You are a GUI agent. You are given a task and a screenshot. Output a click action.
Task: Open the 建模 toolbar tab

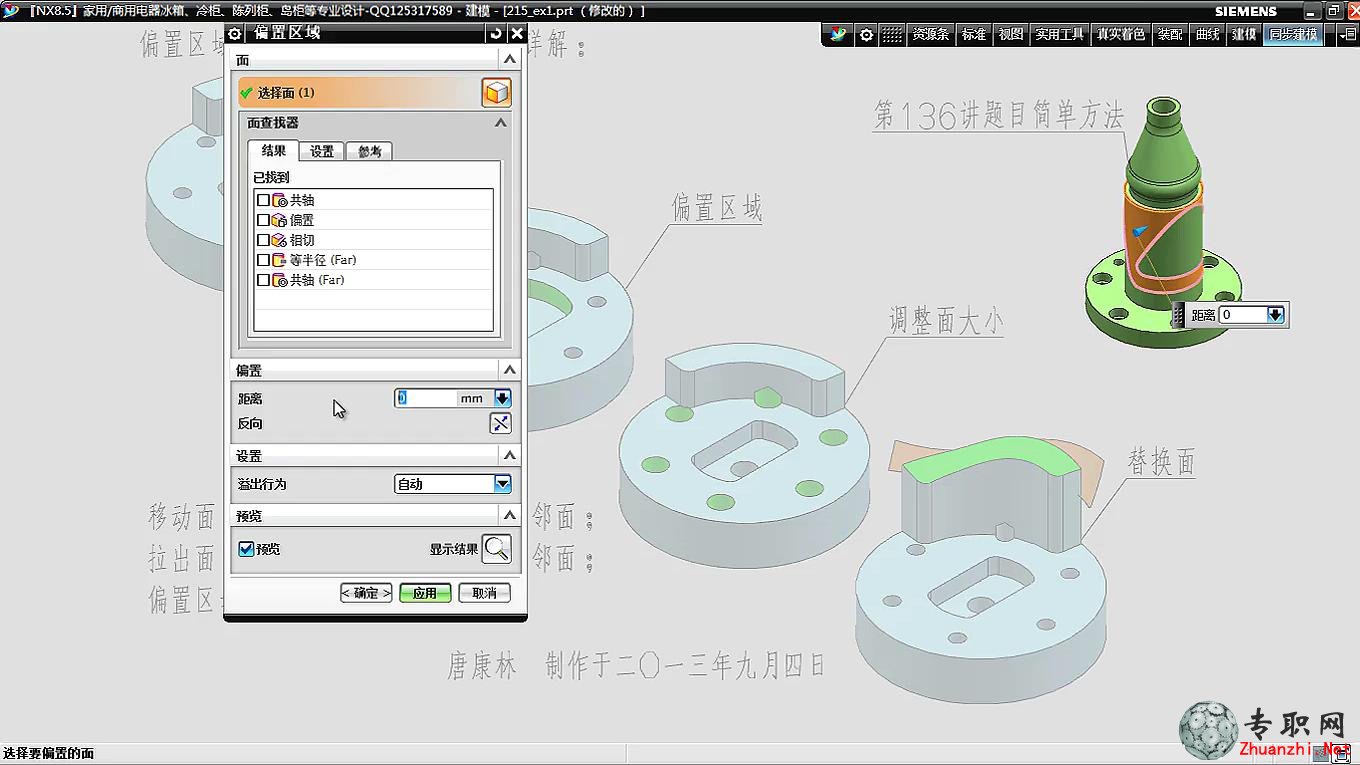[x=1244, y=34]
